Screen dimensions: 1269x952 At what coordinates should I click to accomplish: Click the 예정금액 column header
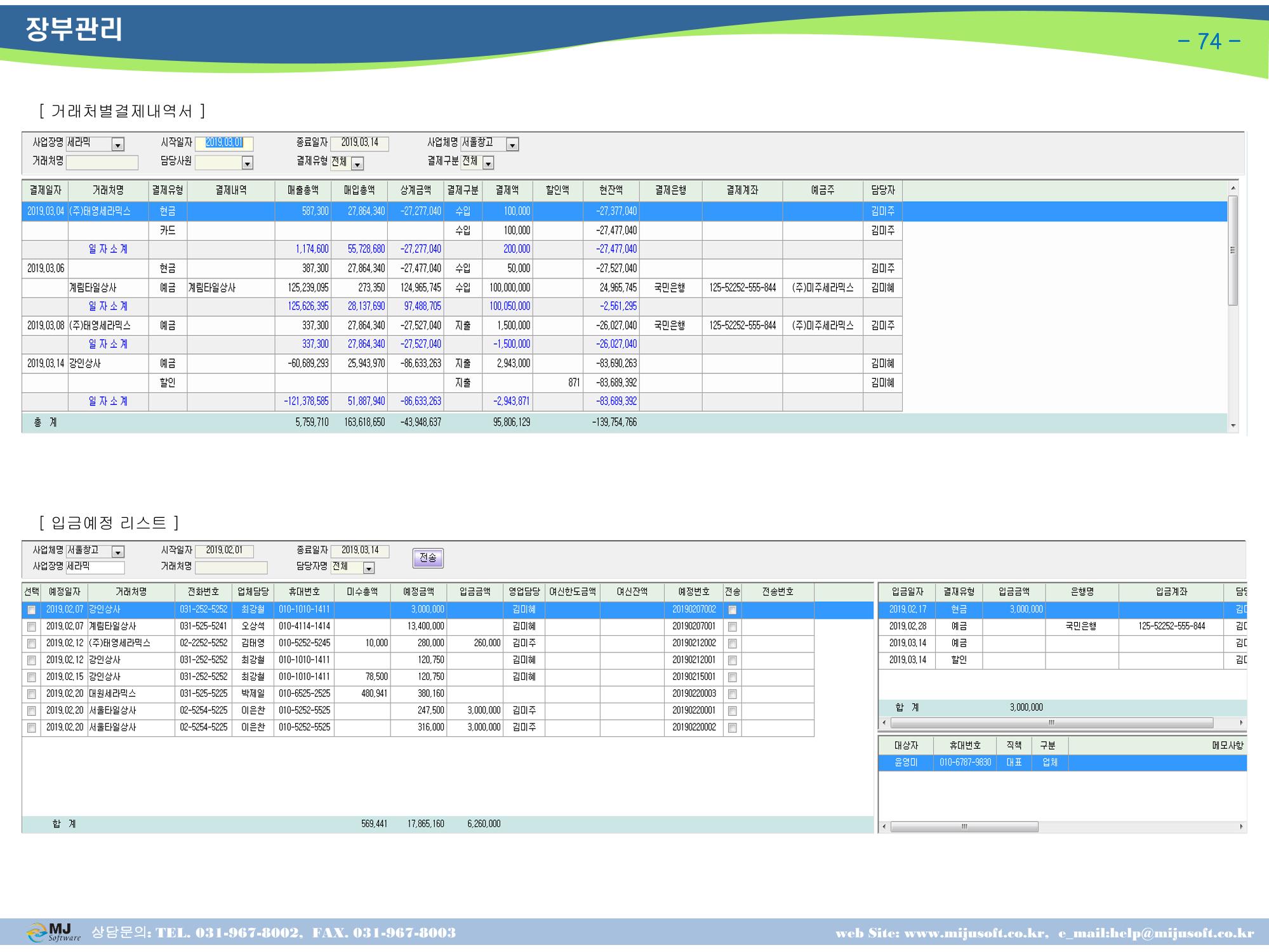418,592
